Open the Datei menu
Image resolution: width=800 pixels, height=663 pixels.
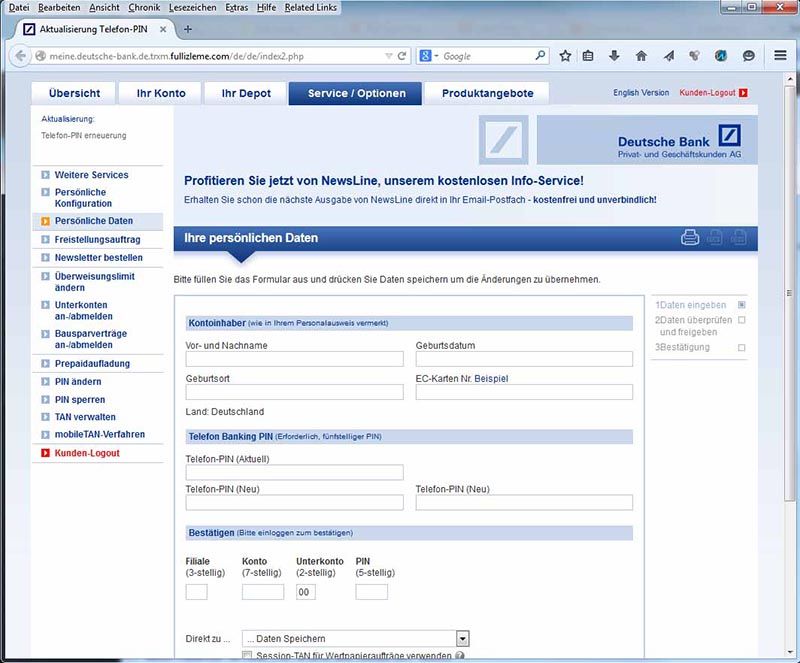[x=19, y=8]
